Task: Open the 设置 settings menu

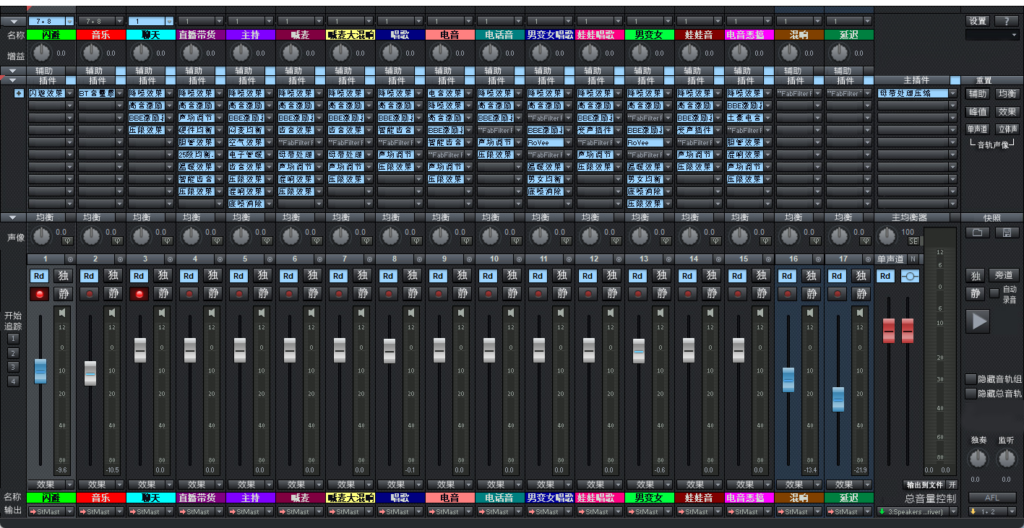Action: [x=977, y=20]
